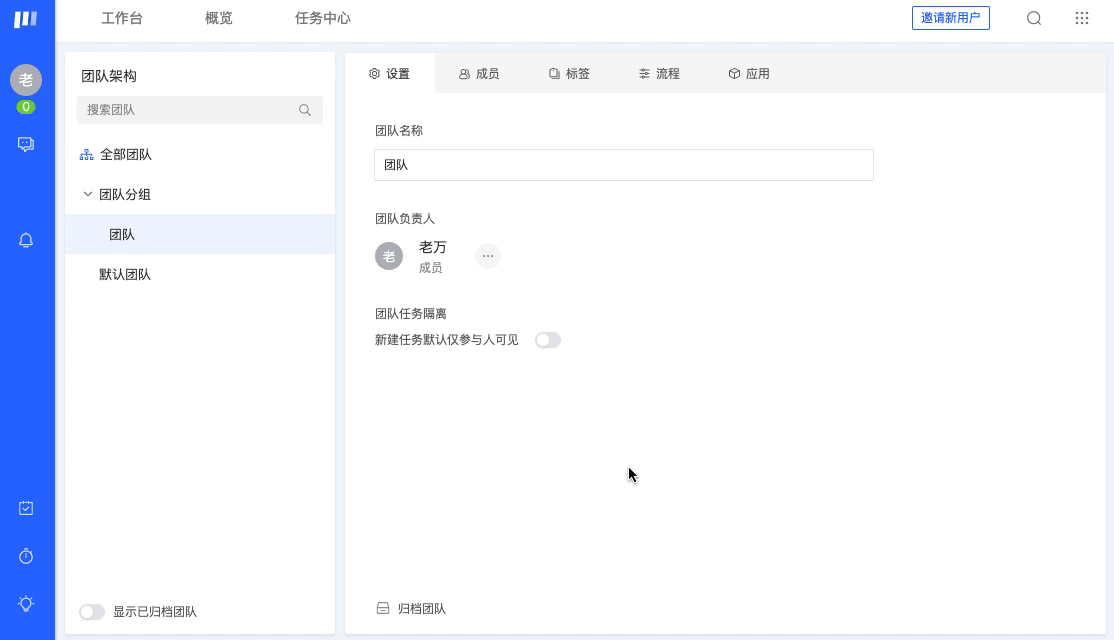The image size is (1114, 640).
Task: Click the 团队任务隔离 section label
Action: tap(411, 314)
